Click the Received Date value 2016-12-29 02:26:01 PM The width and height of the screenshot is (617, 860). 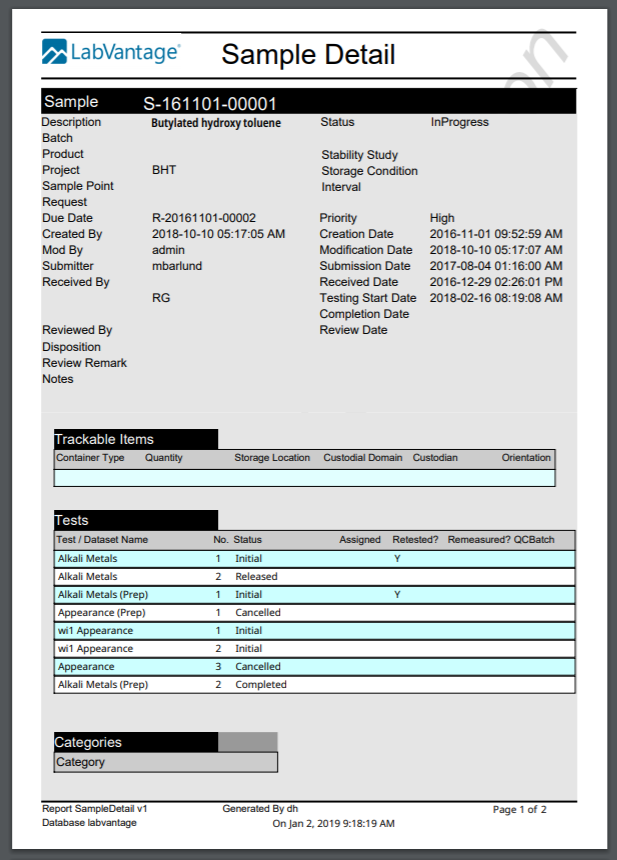click(x=496, y=281)
